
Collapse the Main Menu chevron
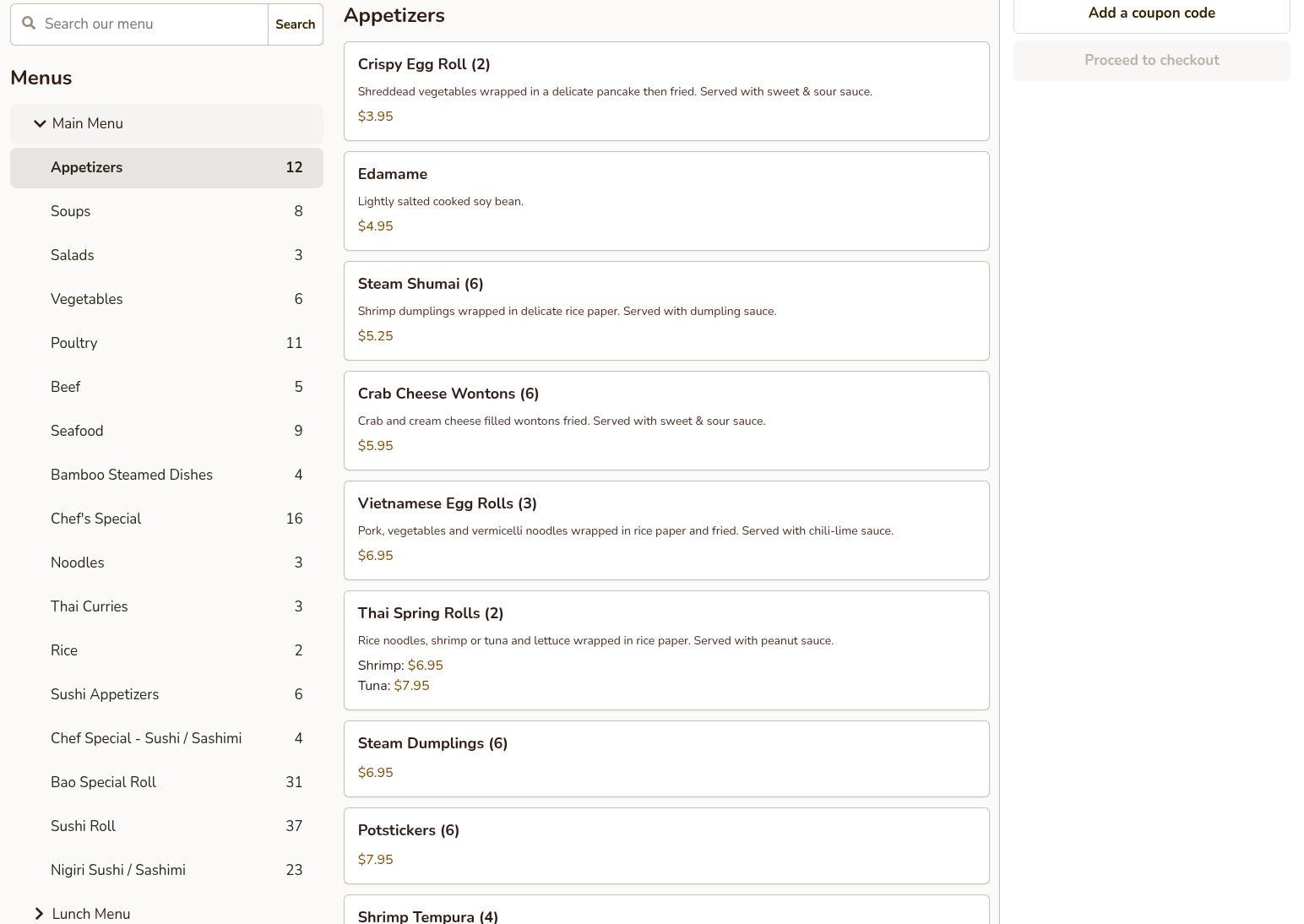pyautogui.click(x=40, y=123)
